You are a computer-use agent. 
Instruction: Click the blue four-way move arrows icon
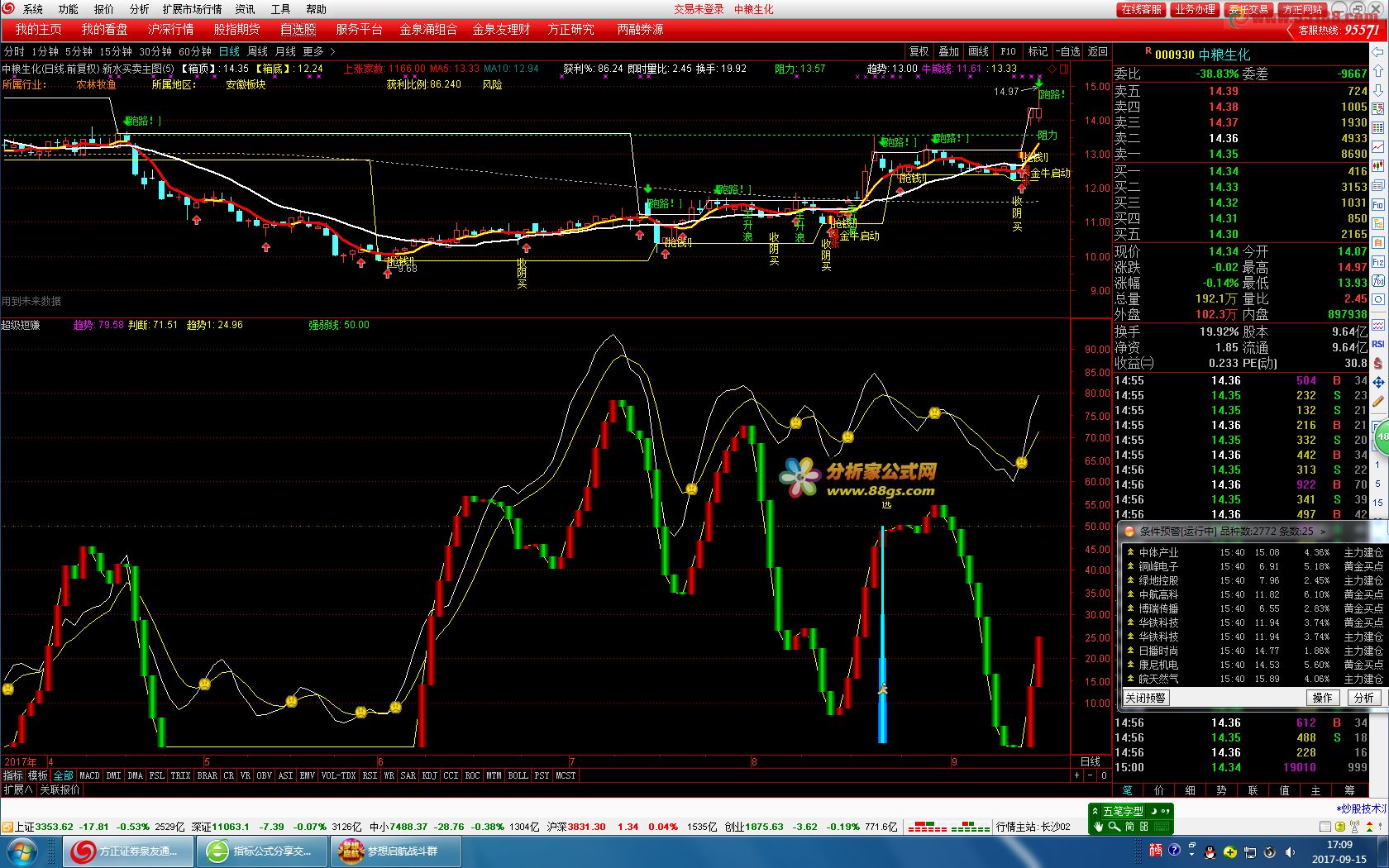tap(1378, 382)
